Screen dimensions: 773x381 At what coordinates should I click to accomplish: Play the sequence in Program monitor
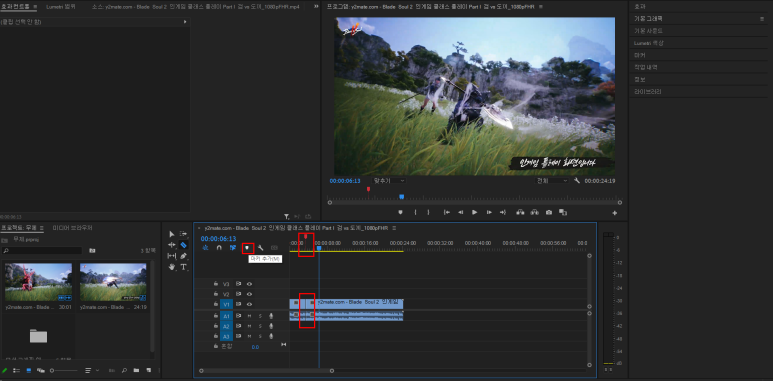(474, 212)
